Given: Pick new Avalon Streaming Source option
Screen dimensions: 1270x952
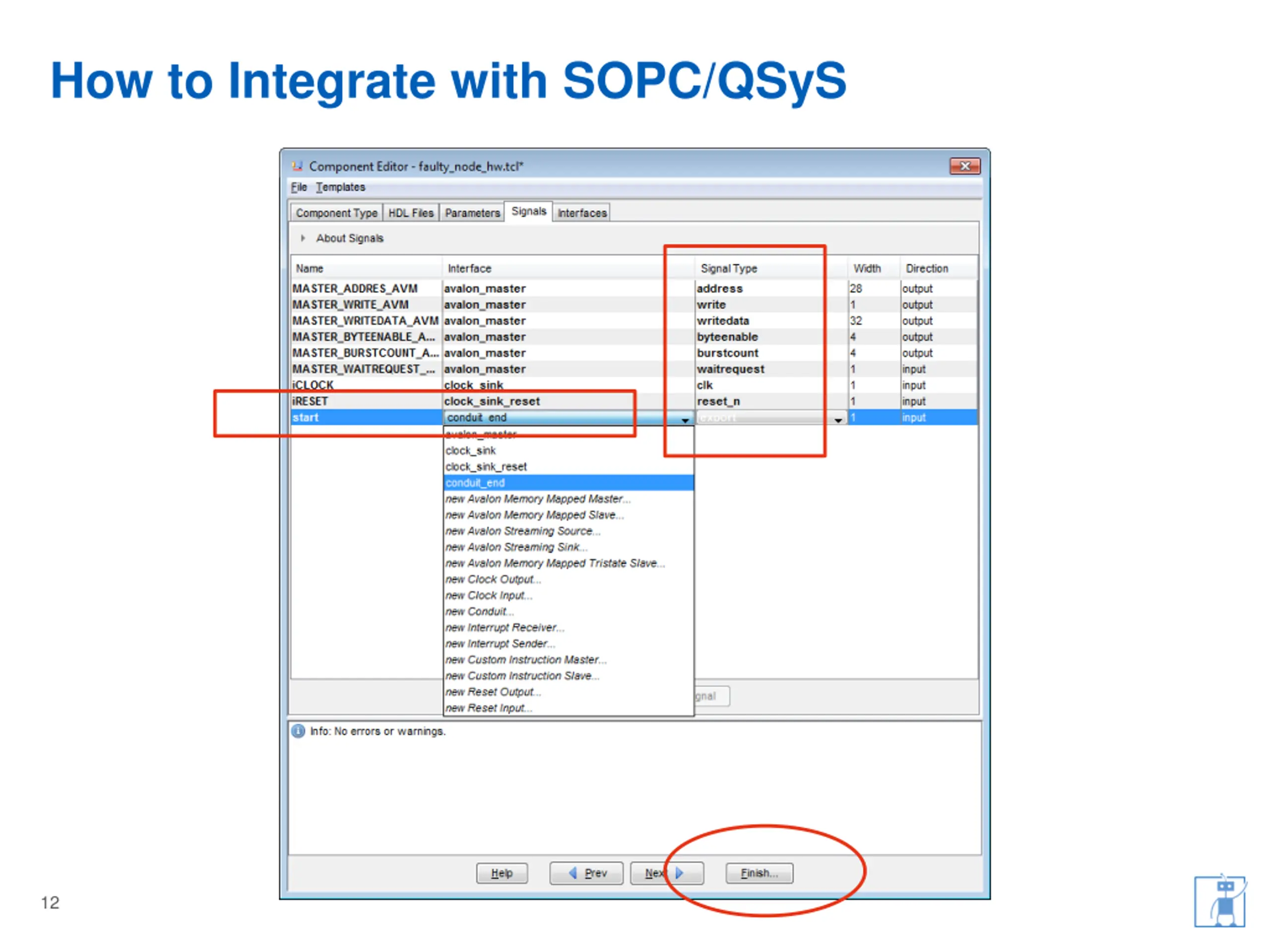Looking at the screenshot, I should 569,531.
